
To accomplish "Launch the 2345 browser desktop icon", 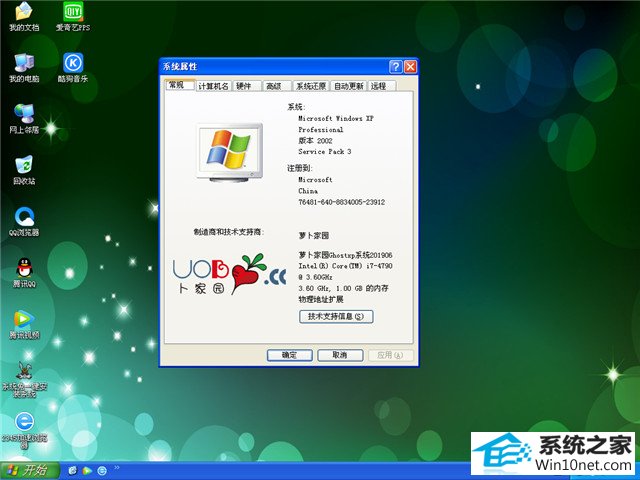I will tap(24, 431).
